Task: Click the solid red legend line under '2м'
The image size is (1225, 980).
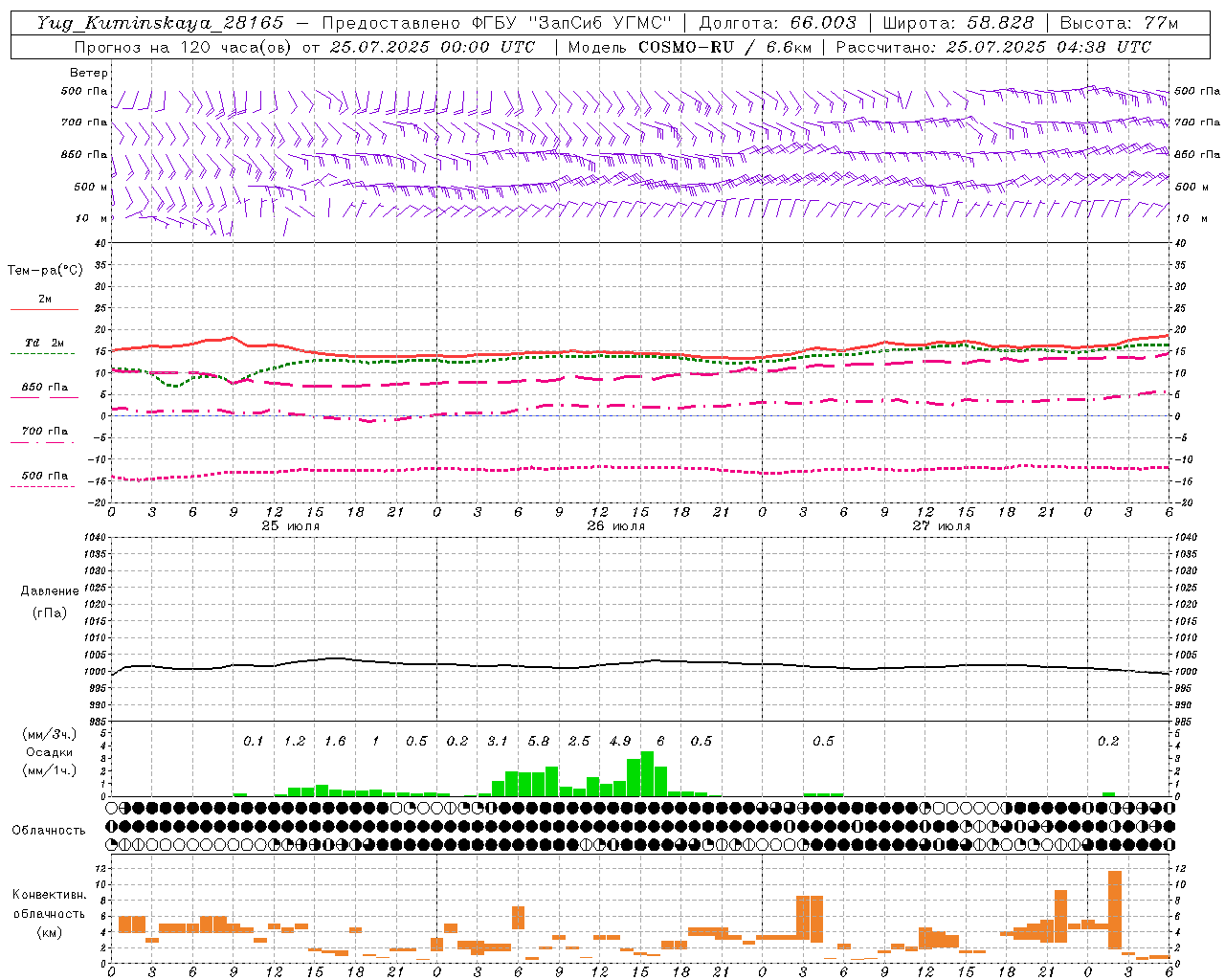Action: (44, 309)
